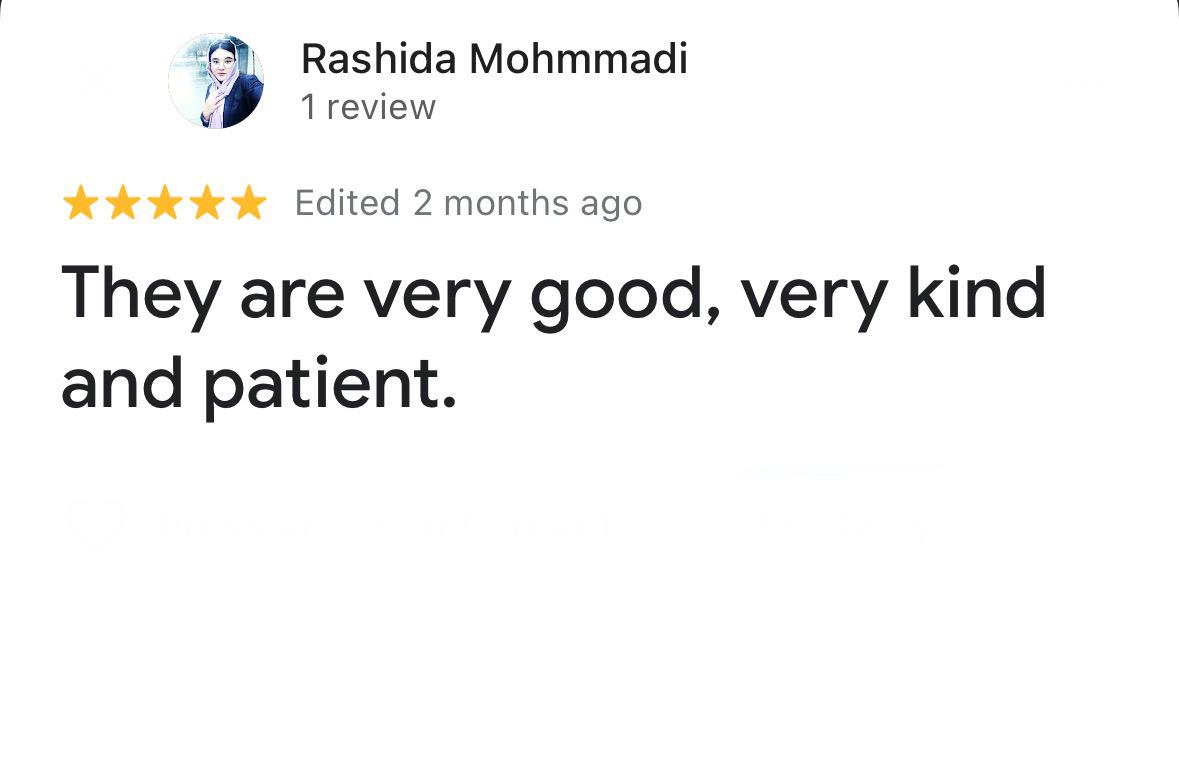Click the "Edited 2 months ago" timestamp

click(468, 203)
